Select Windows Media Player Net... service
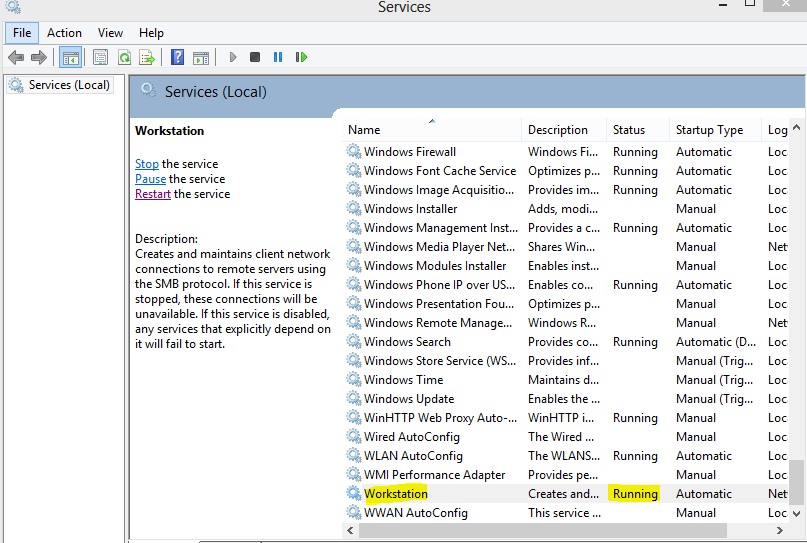Screen dimensions: 807x543 [x=439, y=247]
